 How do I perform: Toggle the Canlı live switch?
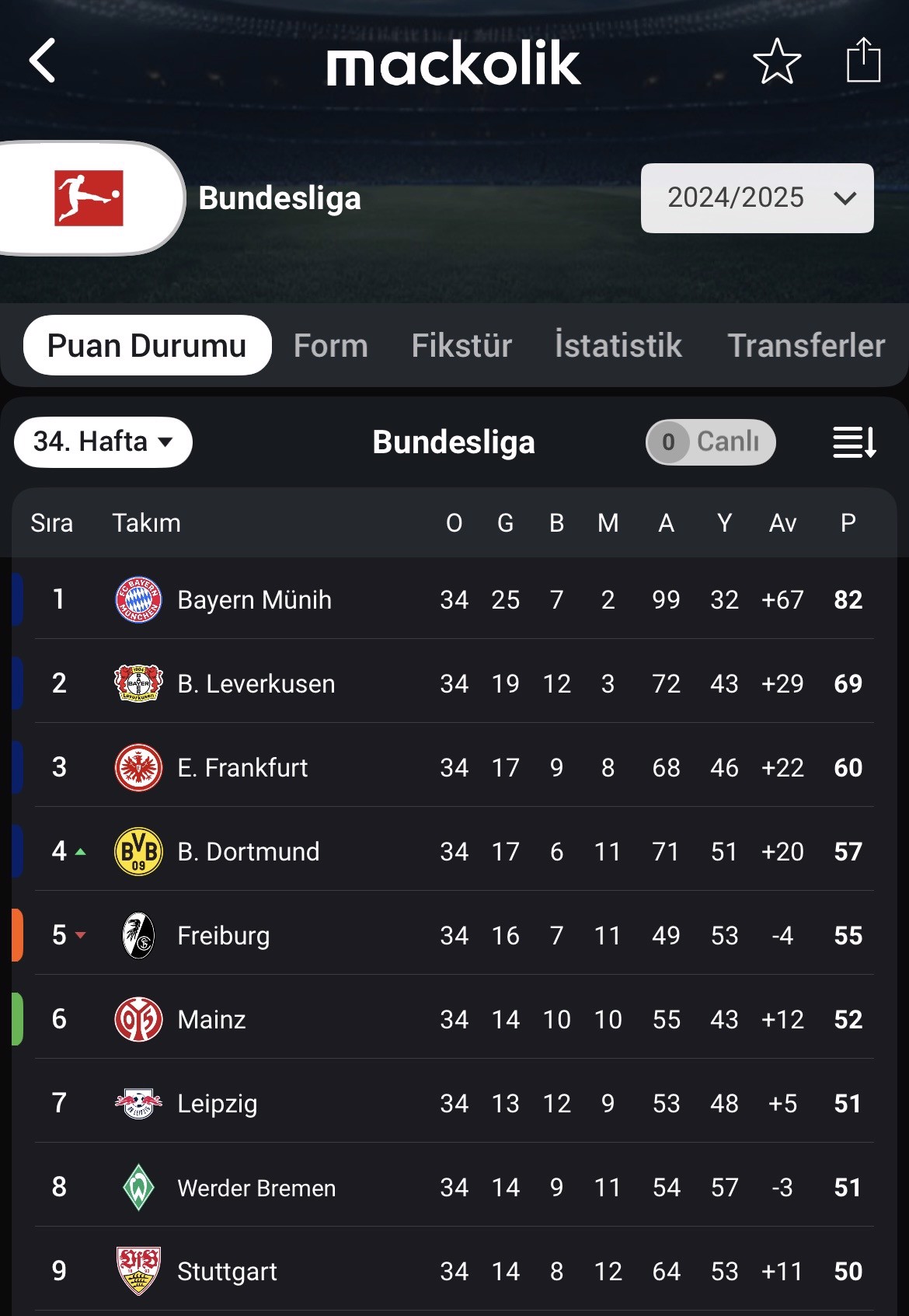tap(711, 442)
